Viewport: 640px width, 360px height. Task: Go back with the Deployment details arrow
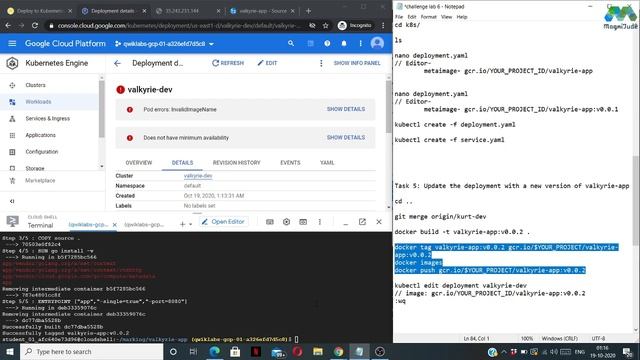[118, 63]
